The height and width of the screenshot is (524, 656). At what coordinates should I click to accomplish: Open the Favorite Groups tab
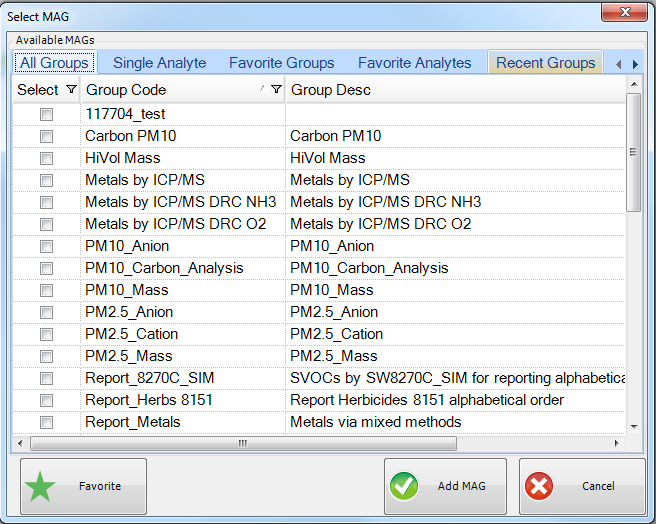click(281, 63)
